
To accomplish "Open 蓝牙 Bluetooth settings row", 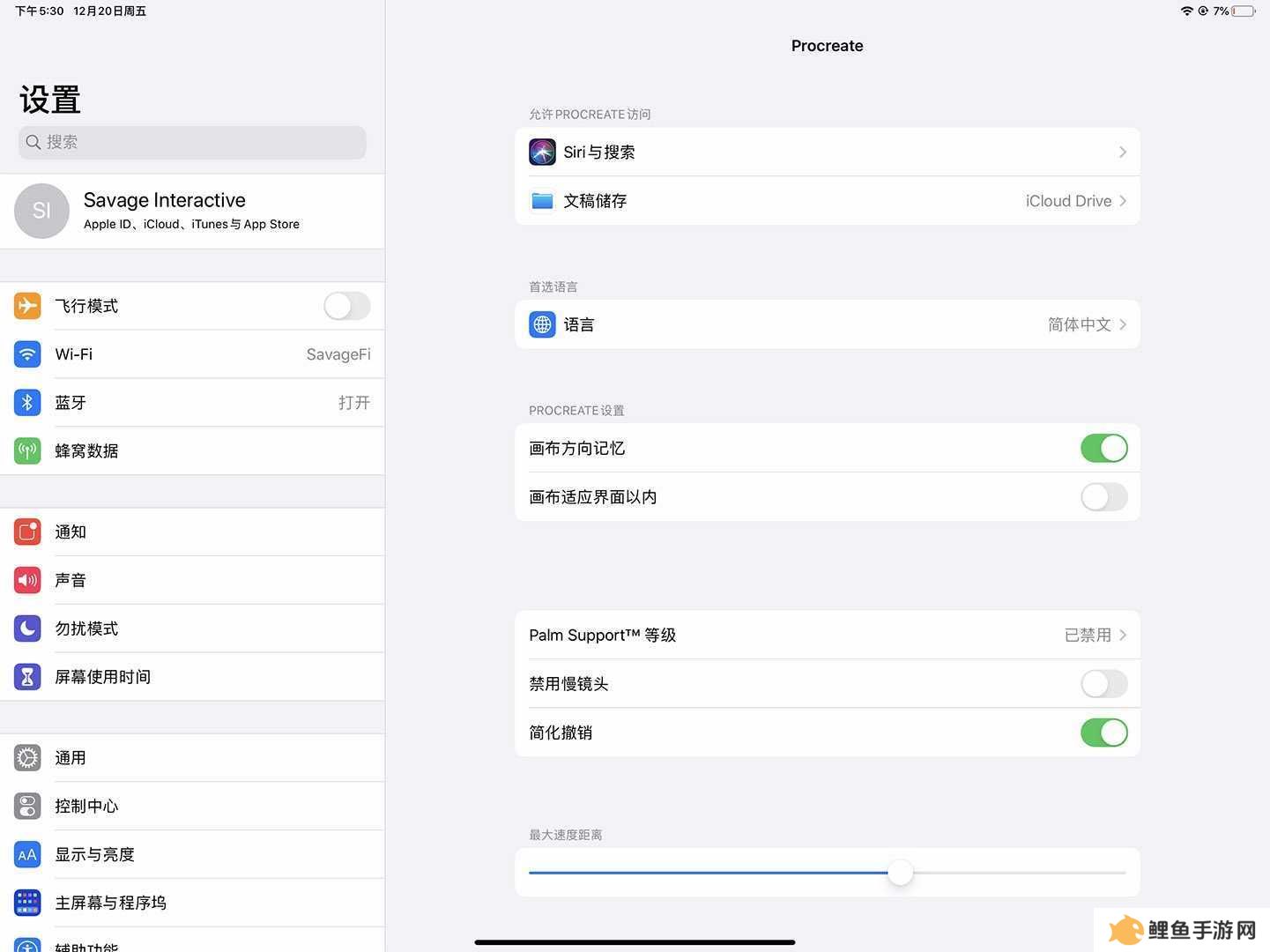I will coord(192,403).
